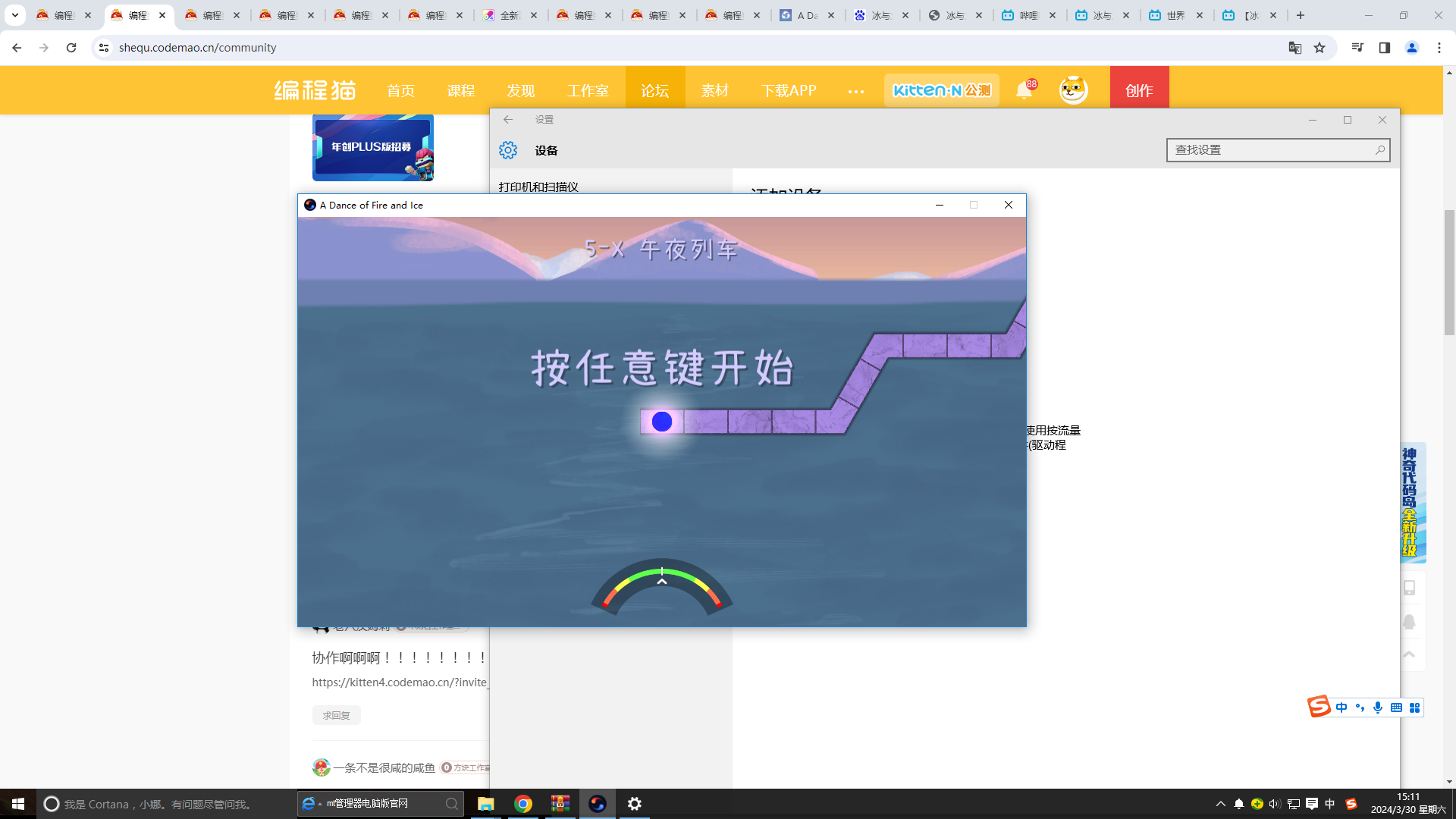
Task: Open 课程 in codemao navigation
Action: 461,90
